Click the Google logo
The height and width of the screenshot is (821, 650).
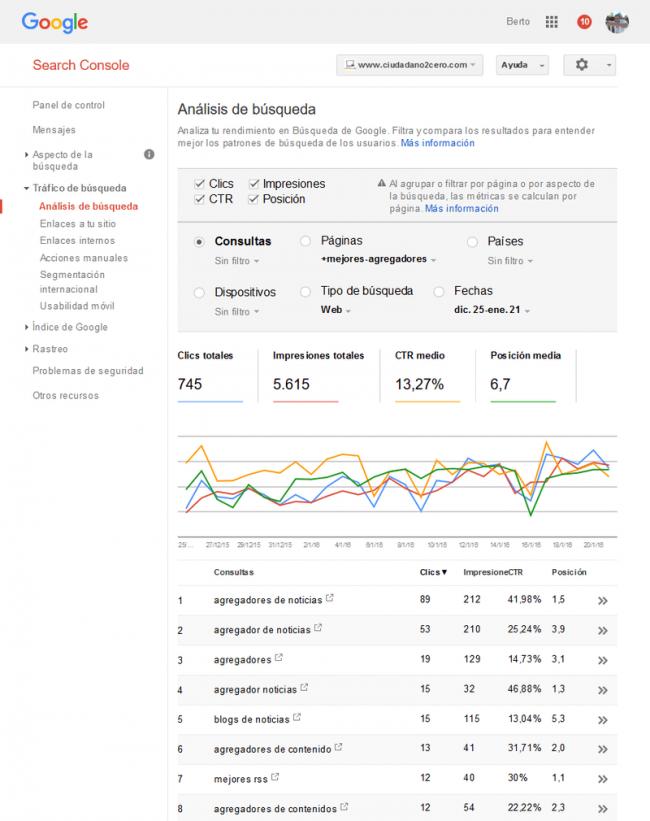click(x=55, y=23)
